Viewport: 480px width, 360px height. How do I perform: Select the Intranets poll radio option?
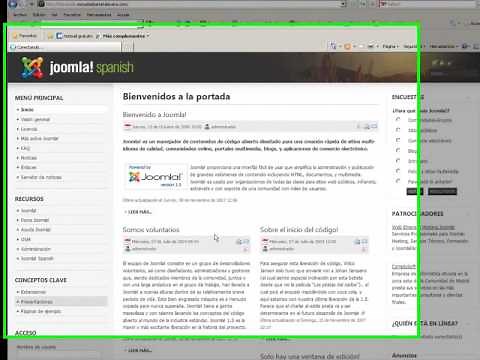tap(398, 160)
